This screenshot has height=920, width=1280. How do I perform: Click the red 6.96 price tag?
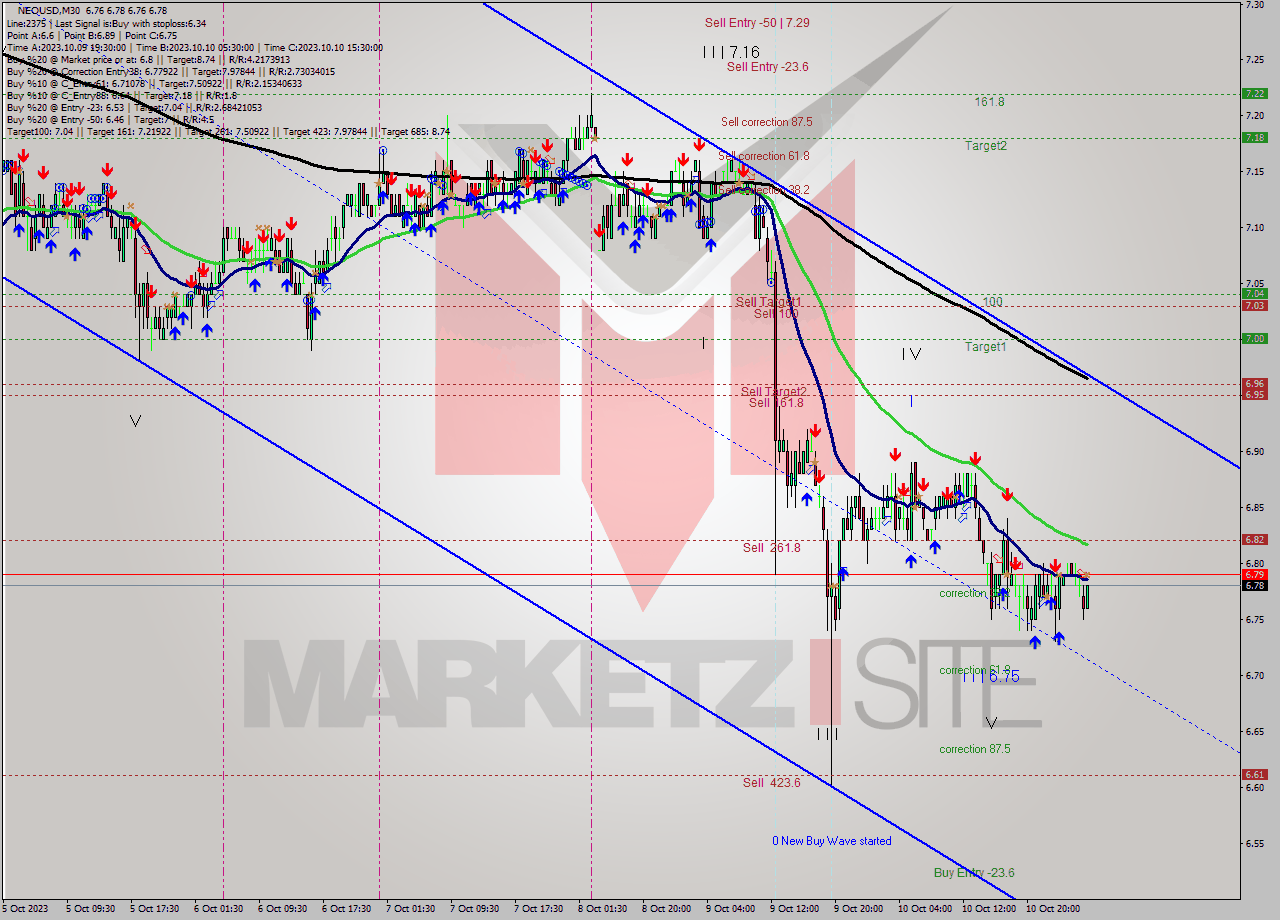point(1254,383)
